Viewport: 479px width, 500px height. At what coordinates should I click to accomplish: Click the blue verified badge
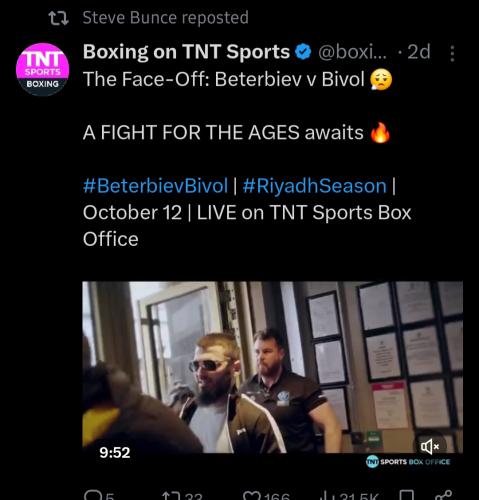click(x=303, y=52)
